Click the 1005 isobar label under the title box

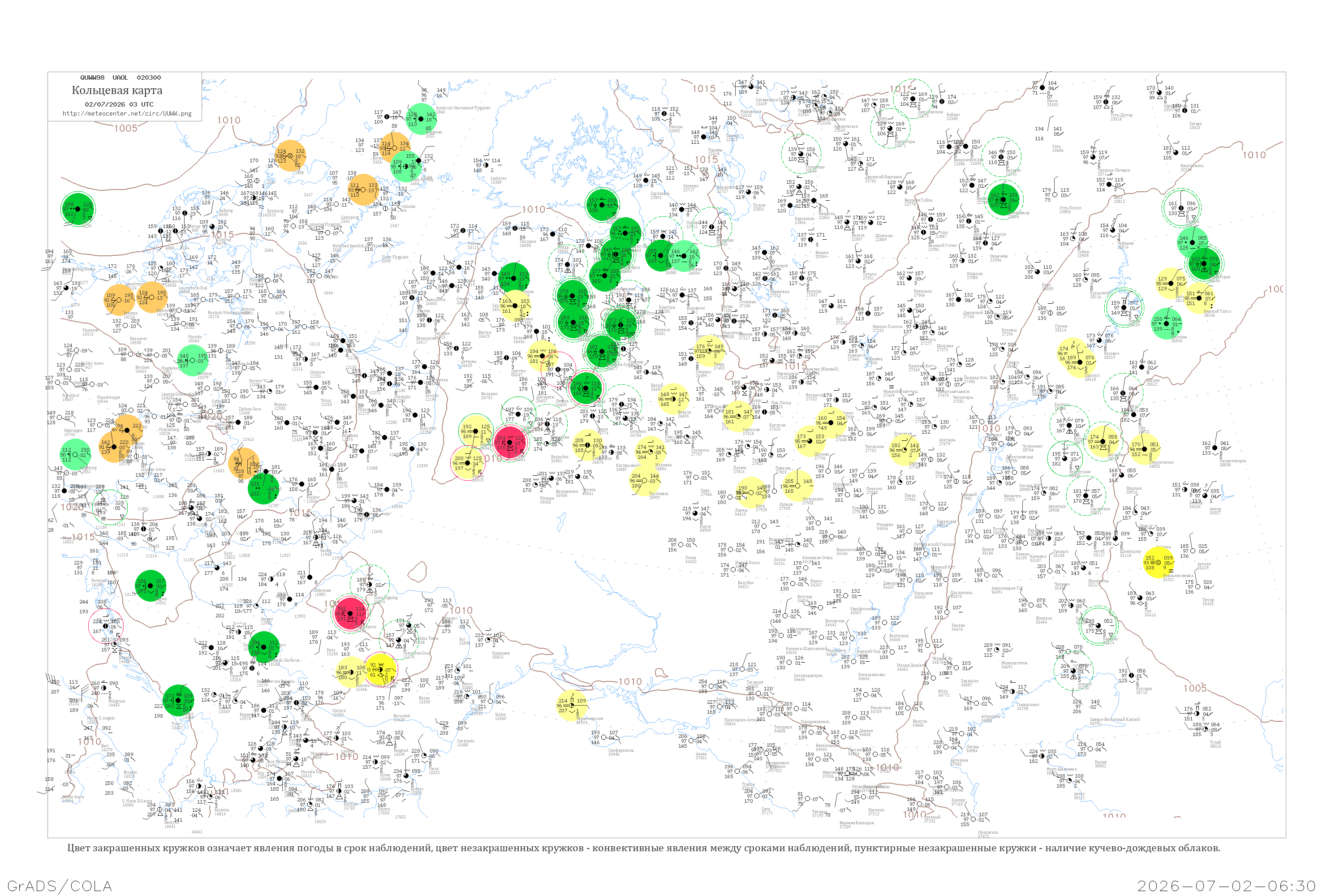pyautogui.click(x=126, y=129)
